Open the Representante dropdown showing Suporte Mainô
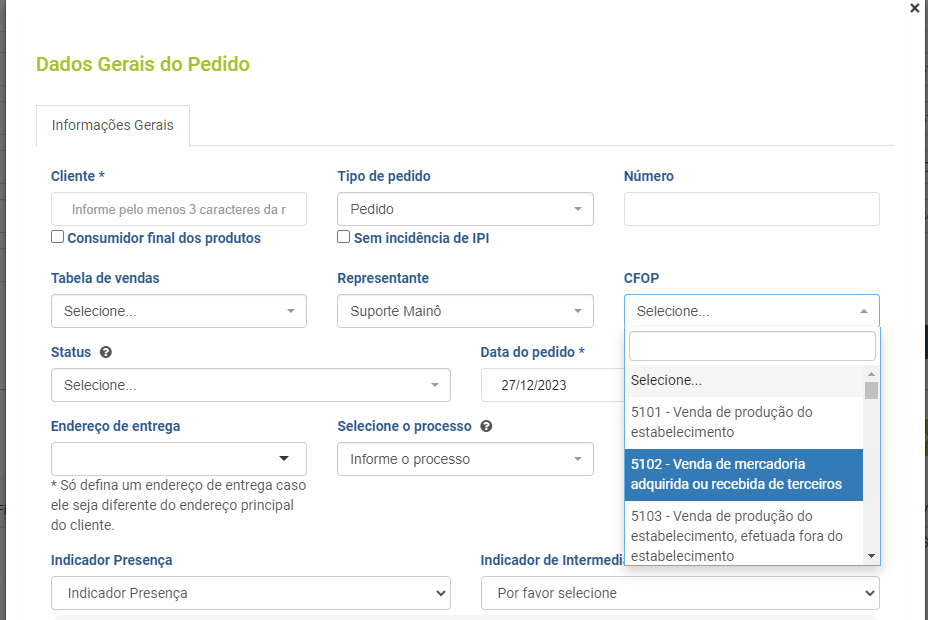Image resolution: width=928 pixels, height=620 pixels. tap(465, 311)
